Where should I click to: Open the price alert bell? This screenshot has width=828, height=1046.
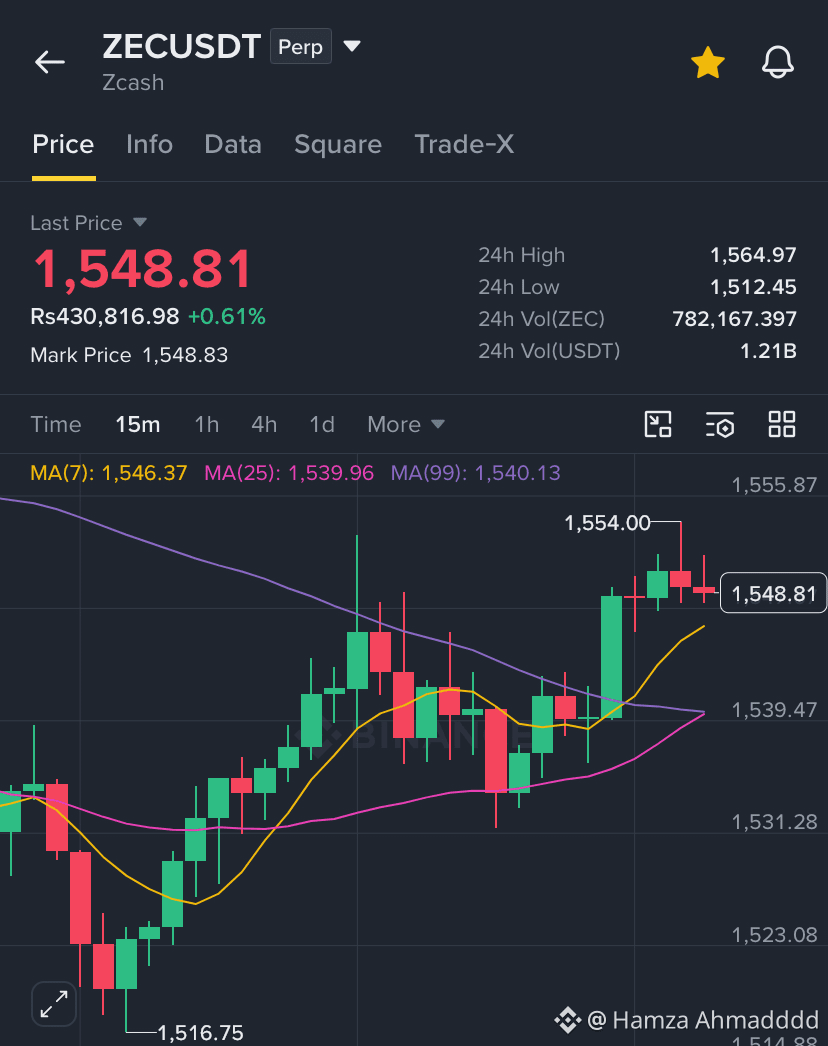point(778,62)
